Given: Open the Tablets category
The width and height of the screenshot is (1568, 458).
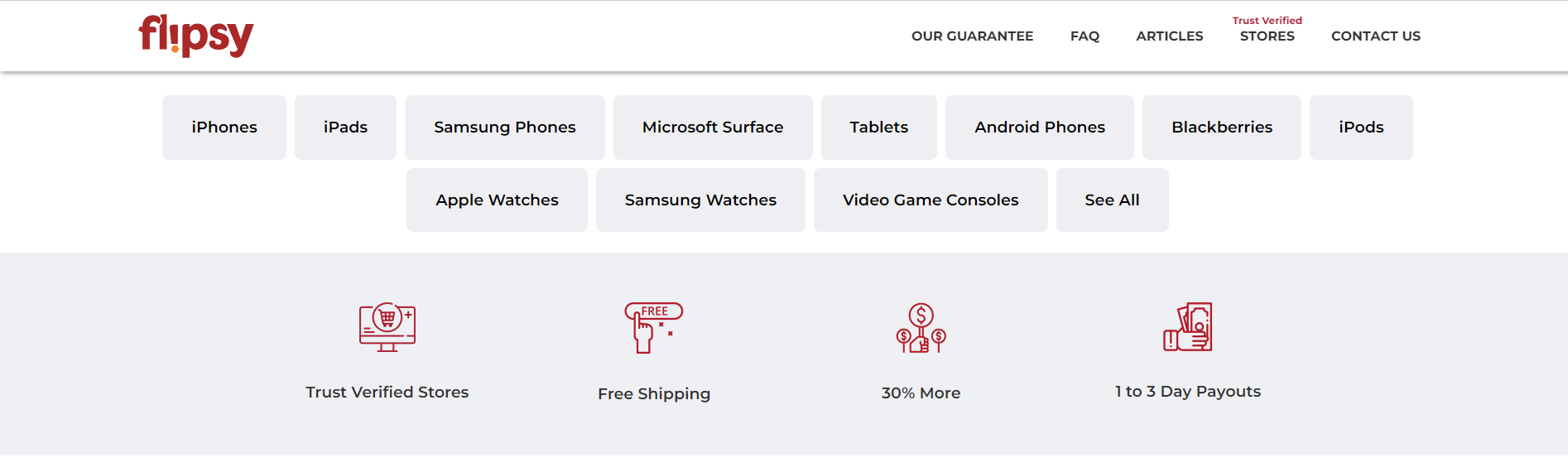Looking at the screenshot, I should coord(878,127).
